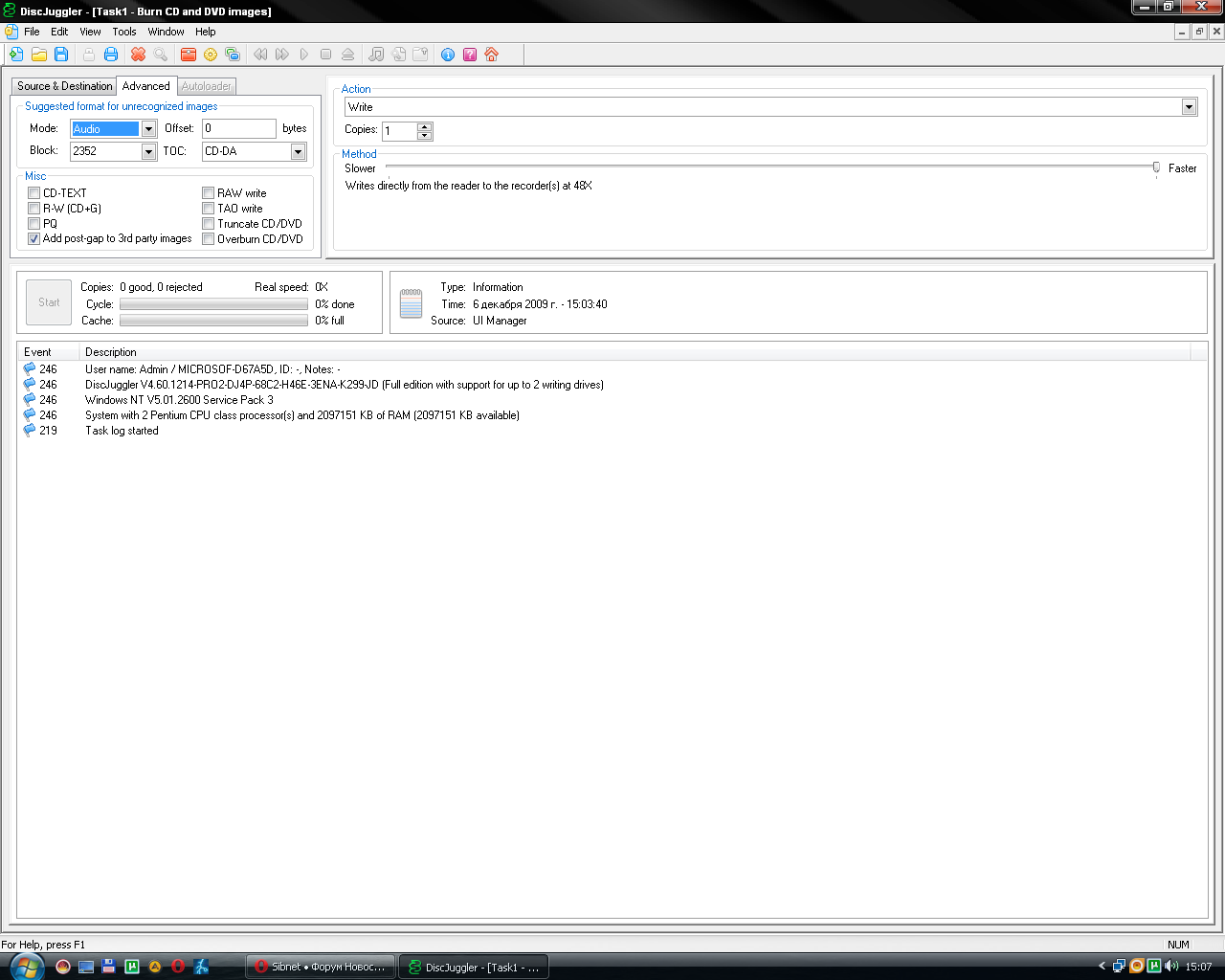Open the Block dropdown showing 2352
Screen dimensions: 1225x980
coord(148,151)
